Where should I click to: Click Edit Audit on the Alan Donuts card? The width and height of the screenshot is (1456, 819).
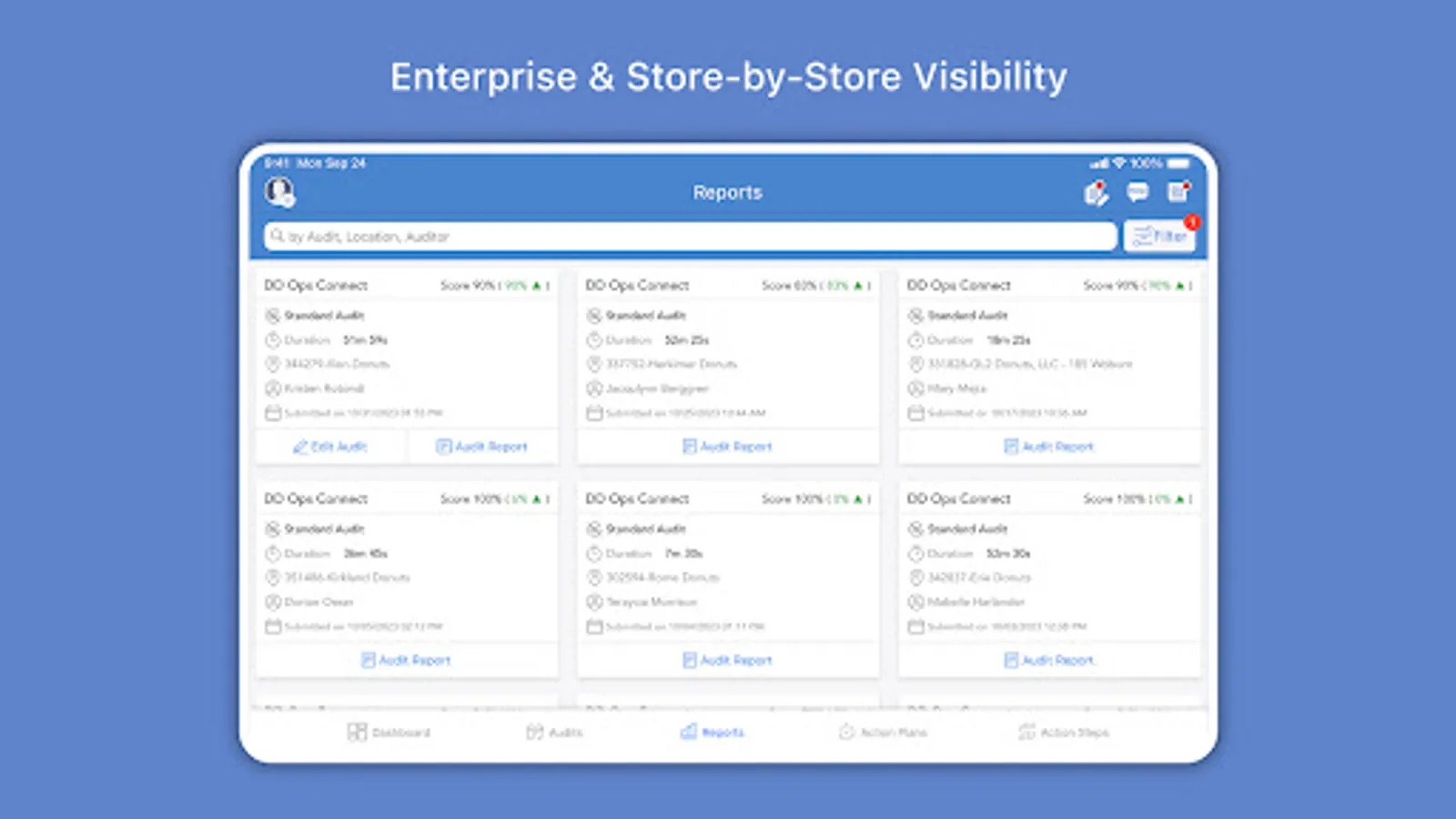click(x=330, y=447)
